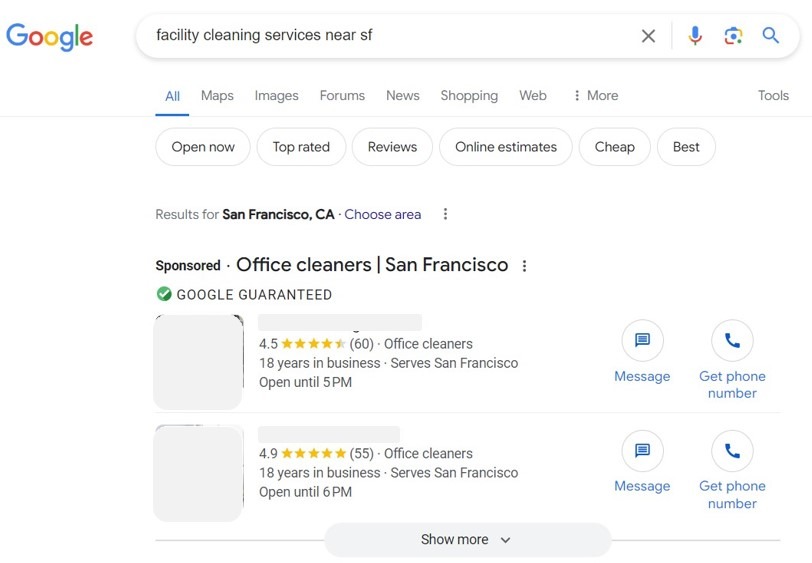The width and height of the screenshot is (812, 563).
Task: Switch to the Images tab
Action: pyautogui.click(x=277, y=95)
